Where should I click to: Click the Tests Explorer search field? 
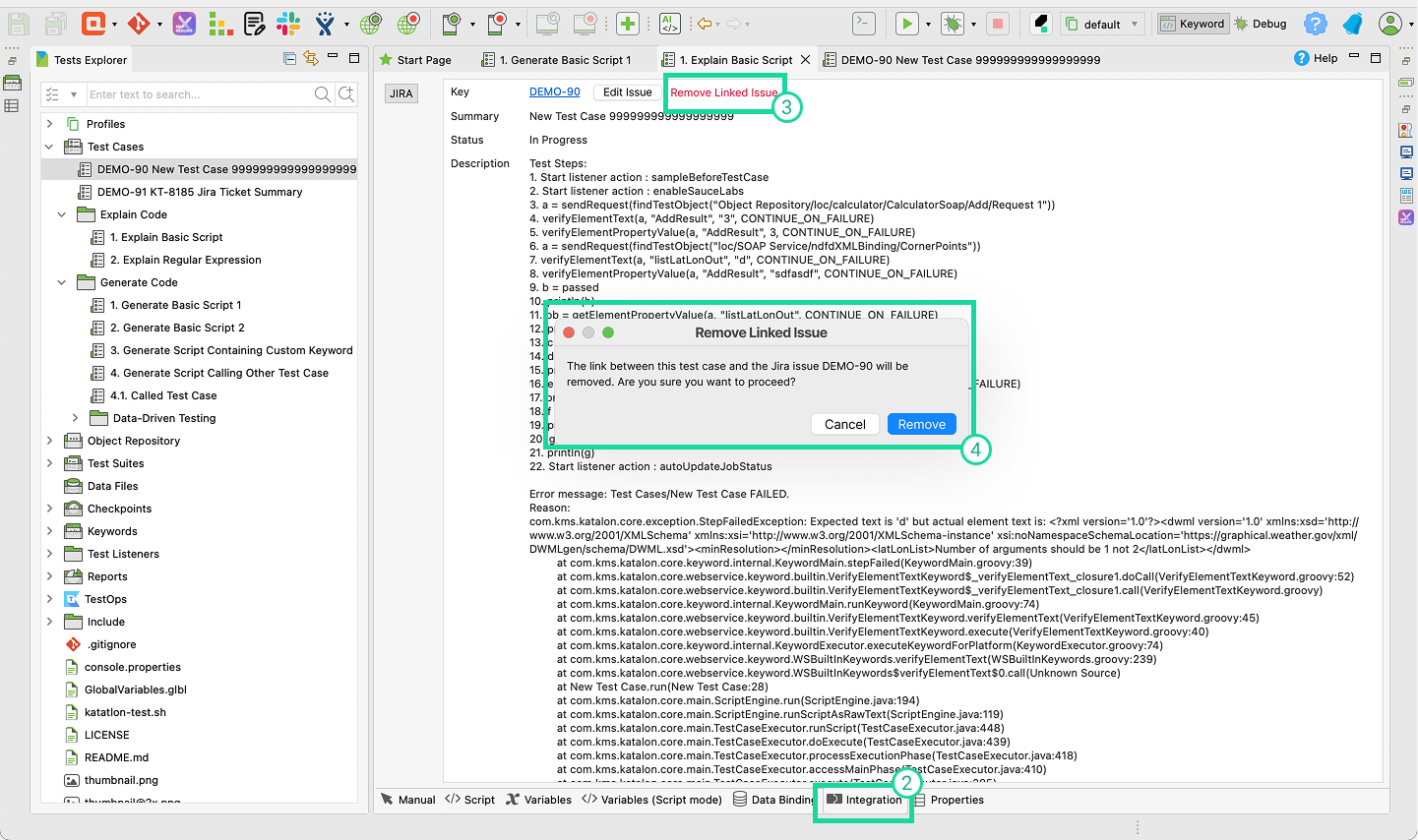click(x=197, y=94)
